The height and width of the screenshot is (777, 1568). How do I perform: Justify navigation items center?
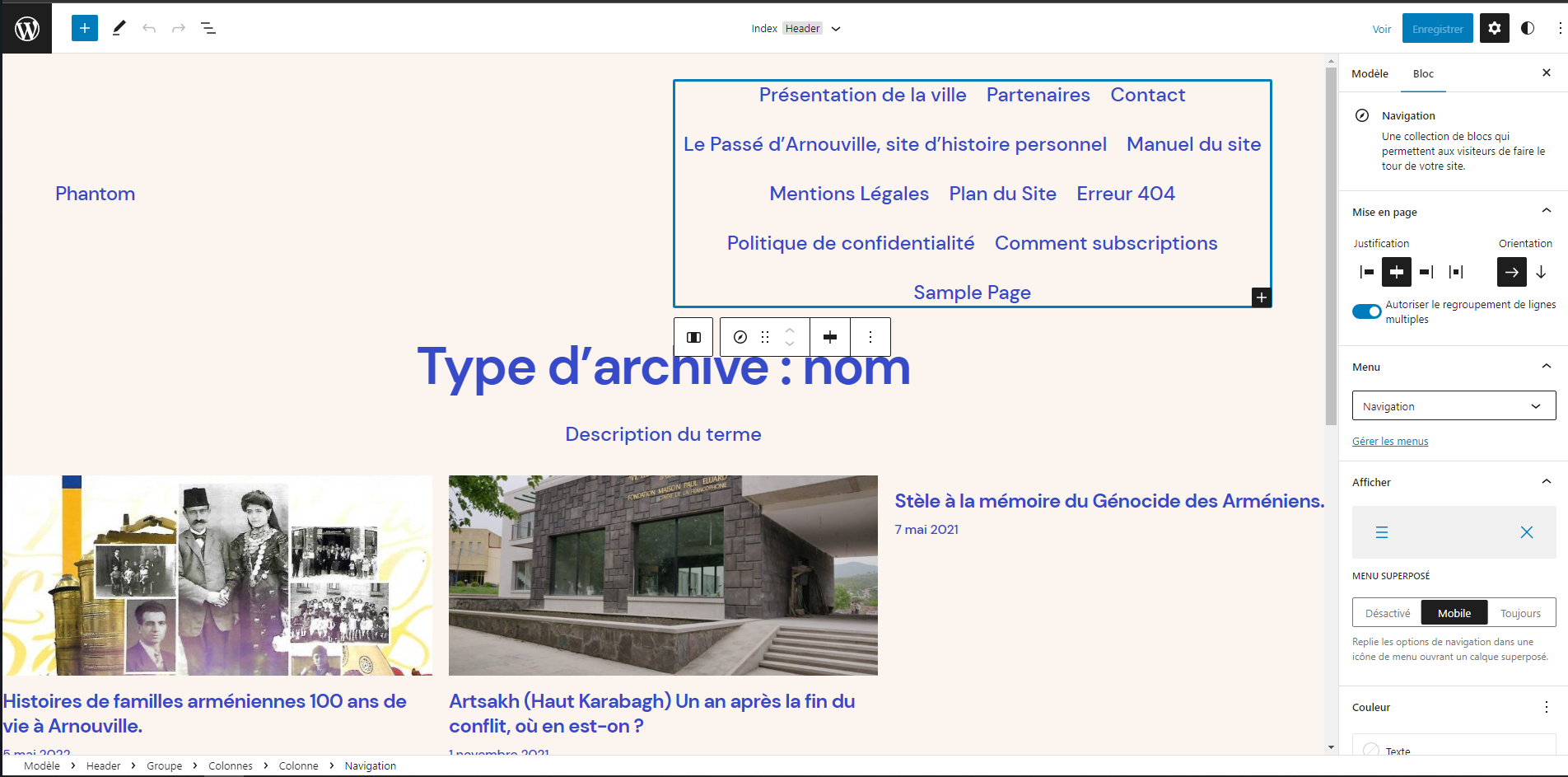pyautogui.click(x=1397, y=272)
